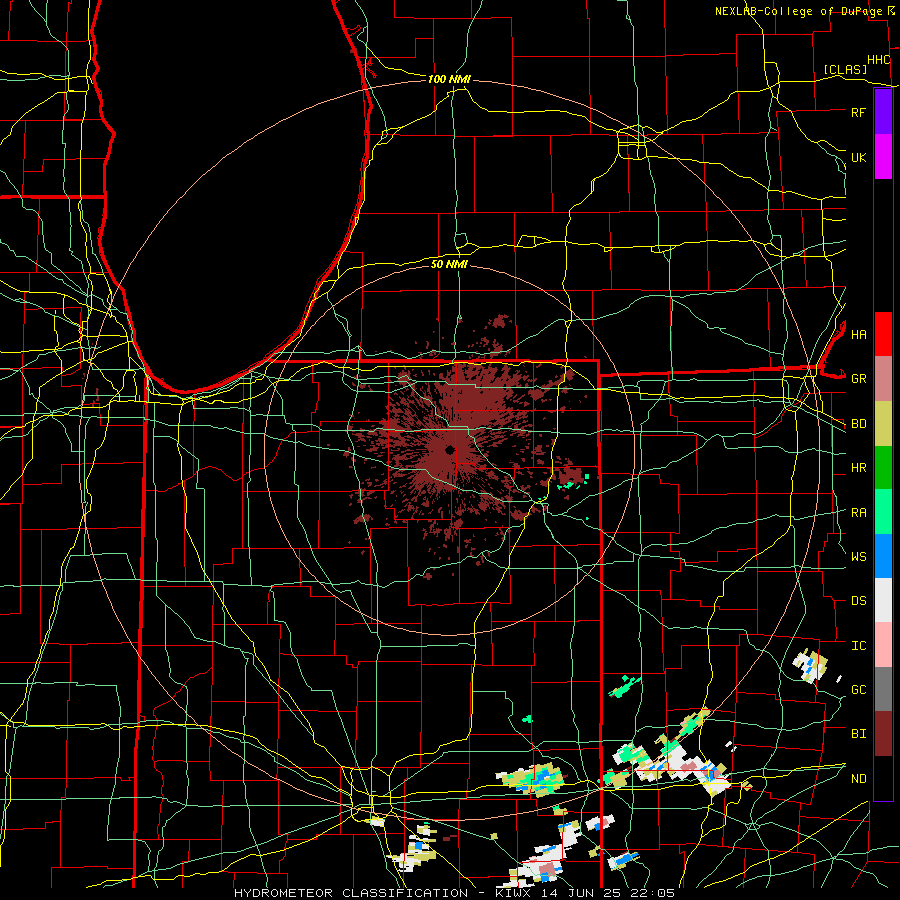Select the 'HR' legend label
Screen dimensions: 900x900
(x=858, y=468)
